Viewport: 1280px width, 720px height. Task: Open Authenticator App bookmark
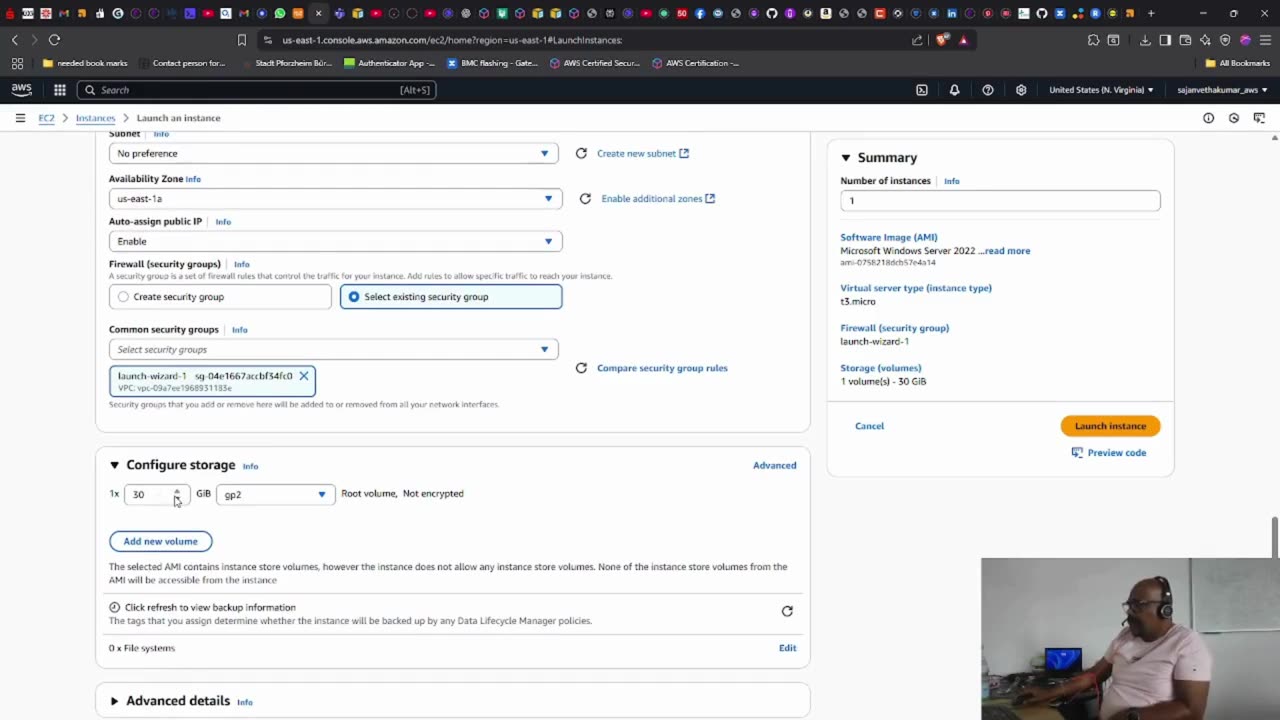389,63
